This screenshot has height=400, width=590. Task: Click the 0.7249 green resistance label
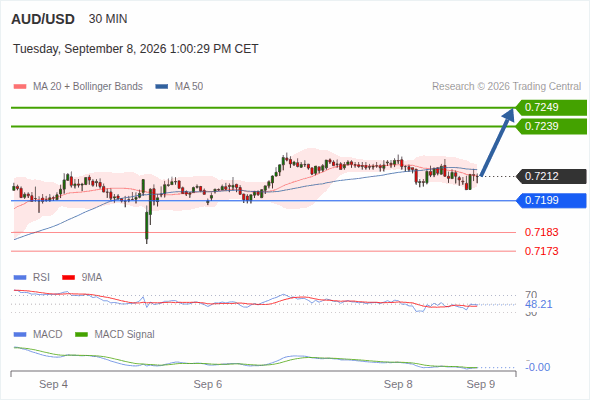point(551,108)
